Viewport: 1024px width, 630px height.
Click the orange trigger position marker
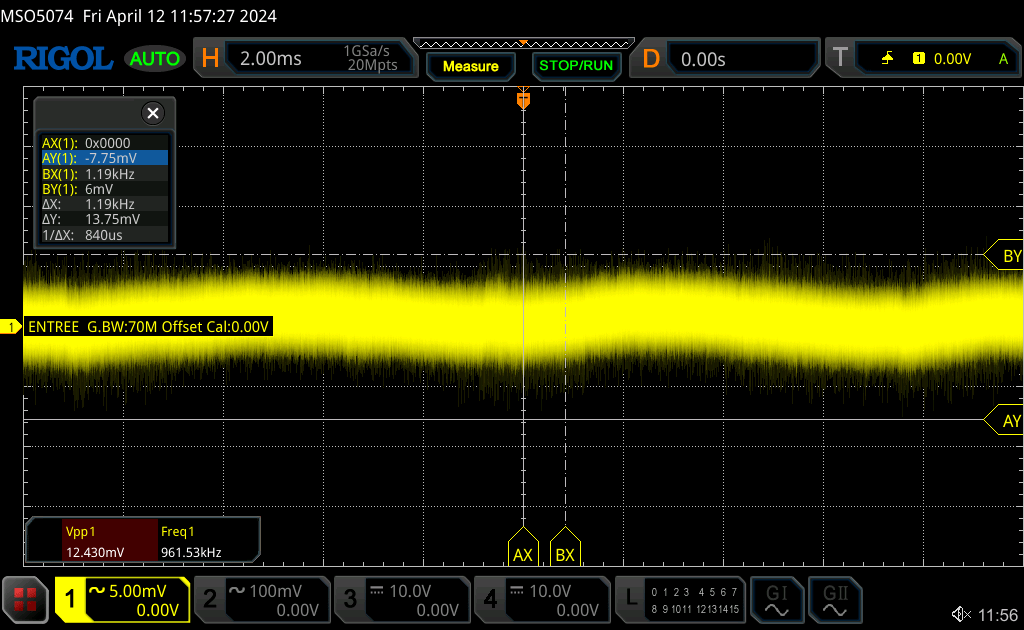click(523, 99)
